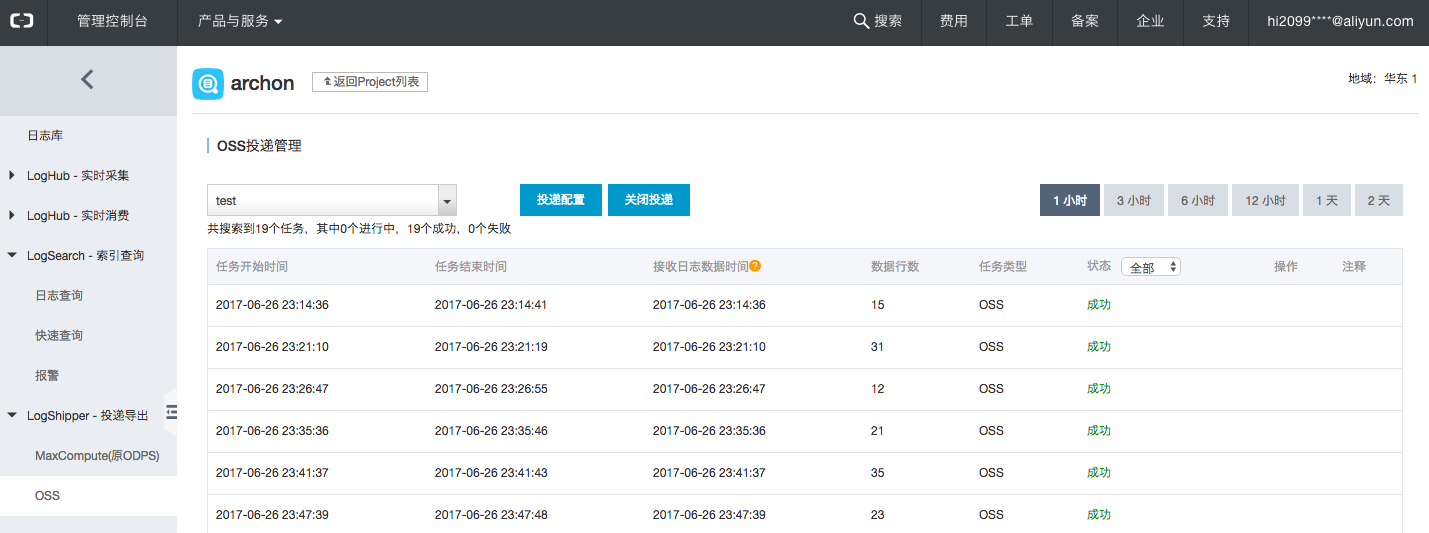Expand LogHub - 实时采集 tree item
The height and width of the screenshot is (533, 1429).
[x=12, y=176]
